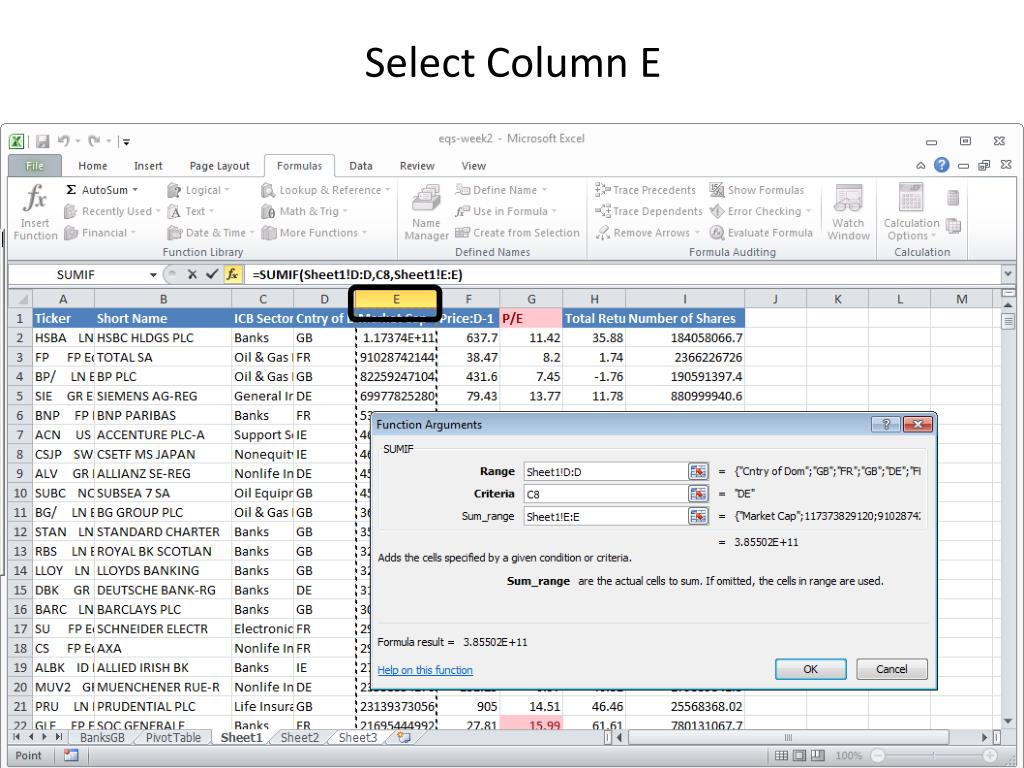Open the Watch Window
Screen dimensions: 1024x768
click(848, 212)
